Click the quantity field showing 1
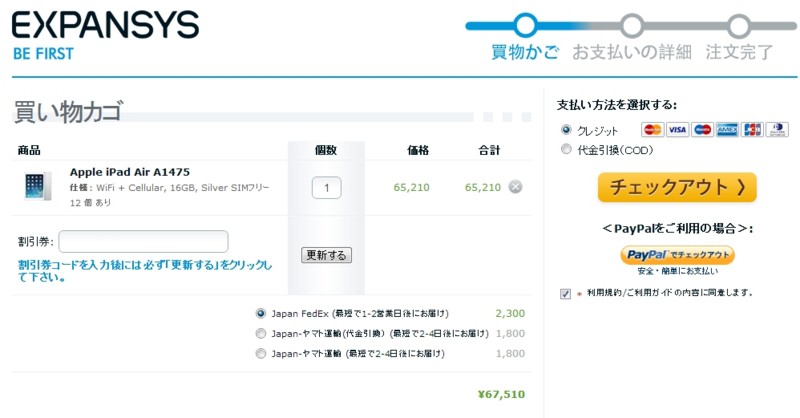Screen dimensions: 800x418 327,188
